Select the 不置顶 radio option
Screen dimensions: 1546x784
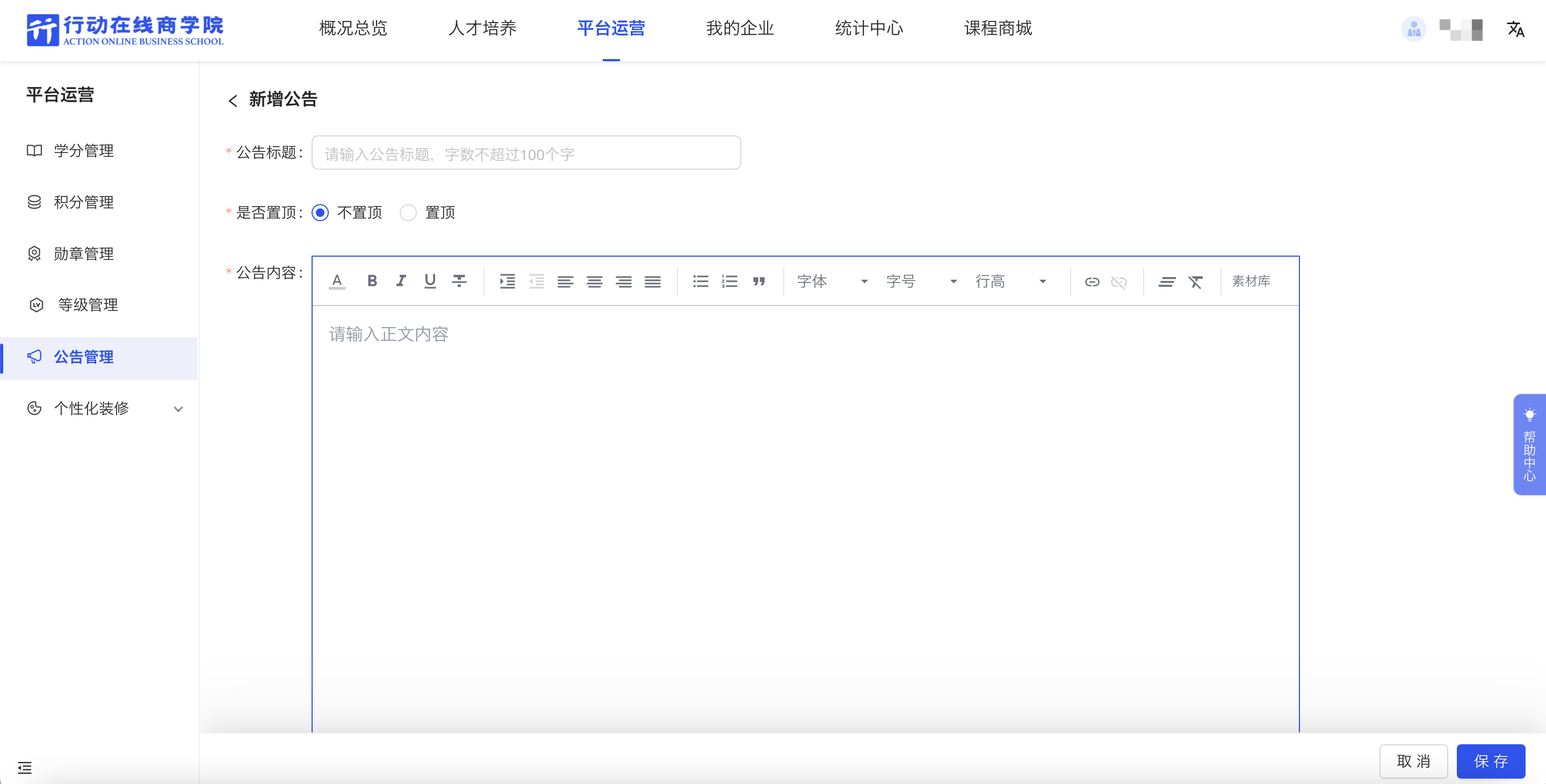(320, 212)
